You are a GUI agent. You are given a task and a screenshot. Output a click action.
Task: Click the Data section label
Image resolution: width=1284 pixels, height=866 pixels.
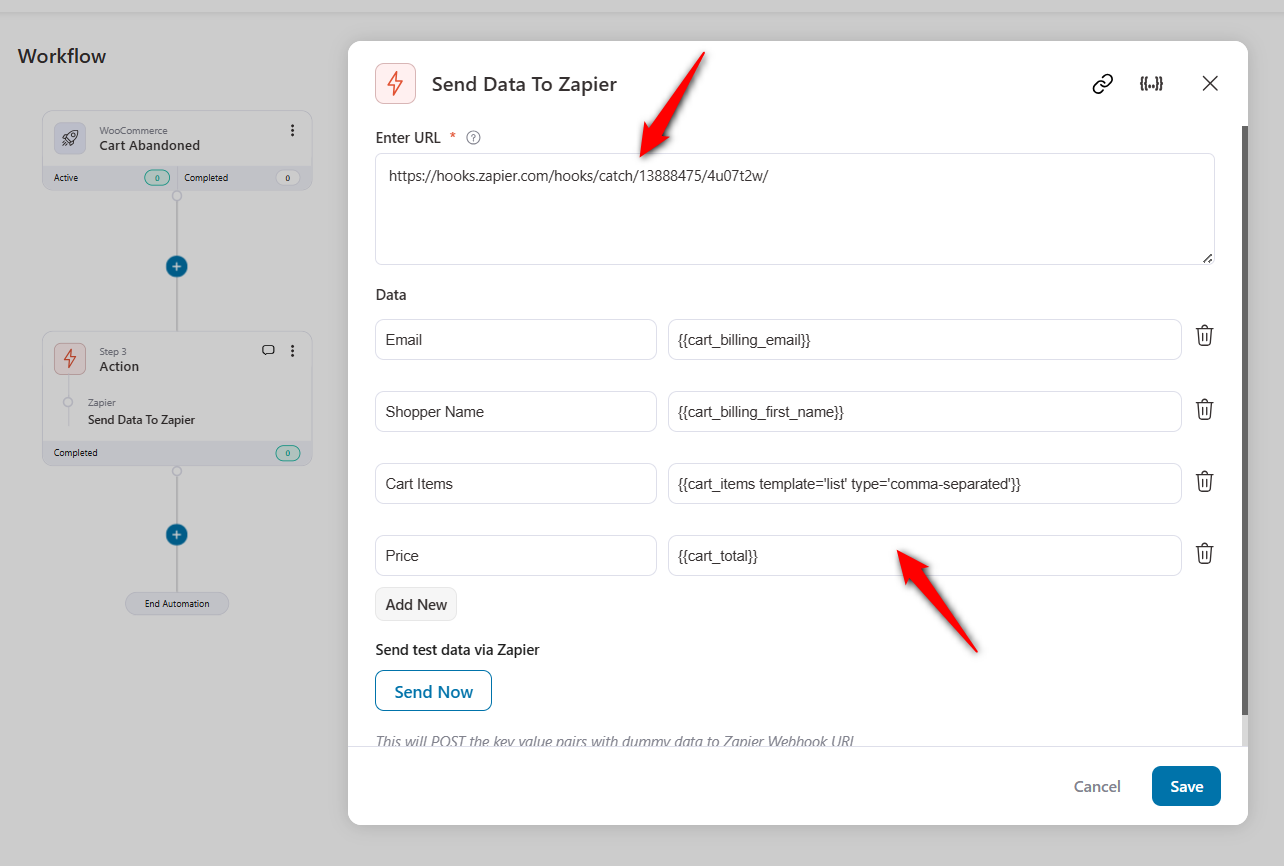(x=391, y=295)
